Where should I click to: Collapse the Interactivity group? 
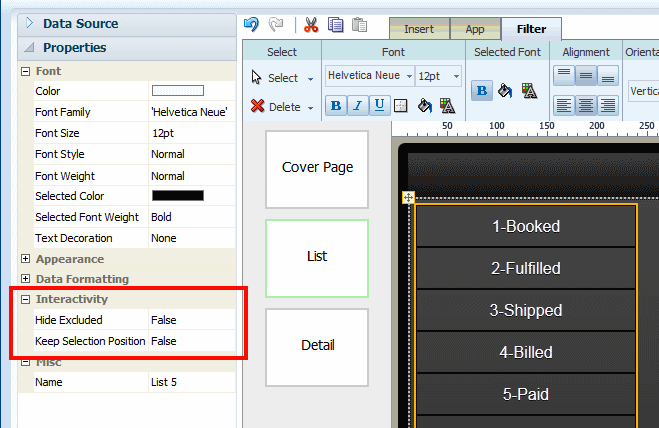26,299
